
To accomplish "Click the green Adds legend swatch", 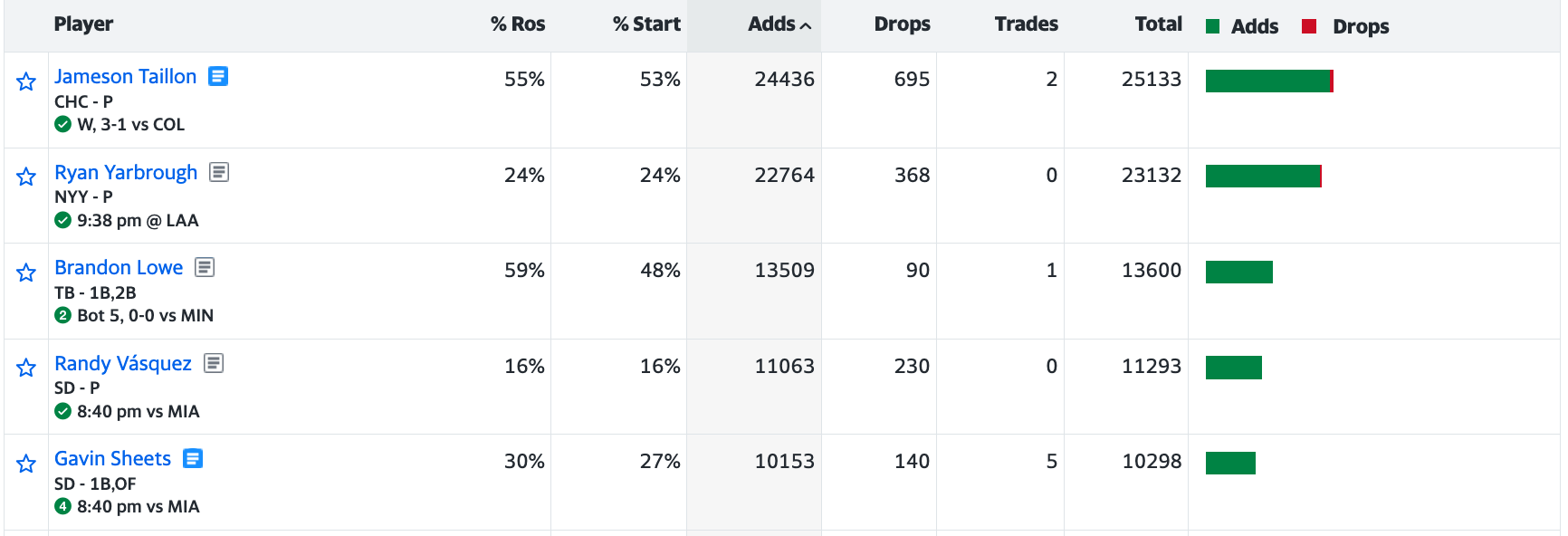I will point(1213,26).
